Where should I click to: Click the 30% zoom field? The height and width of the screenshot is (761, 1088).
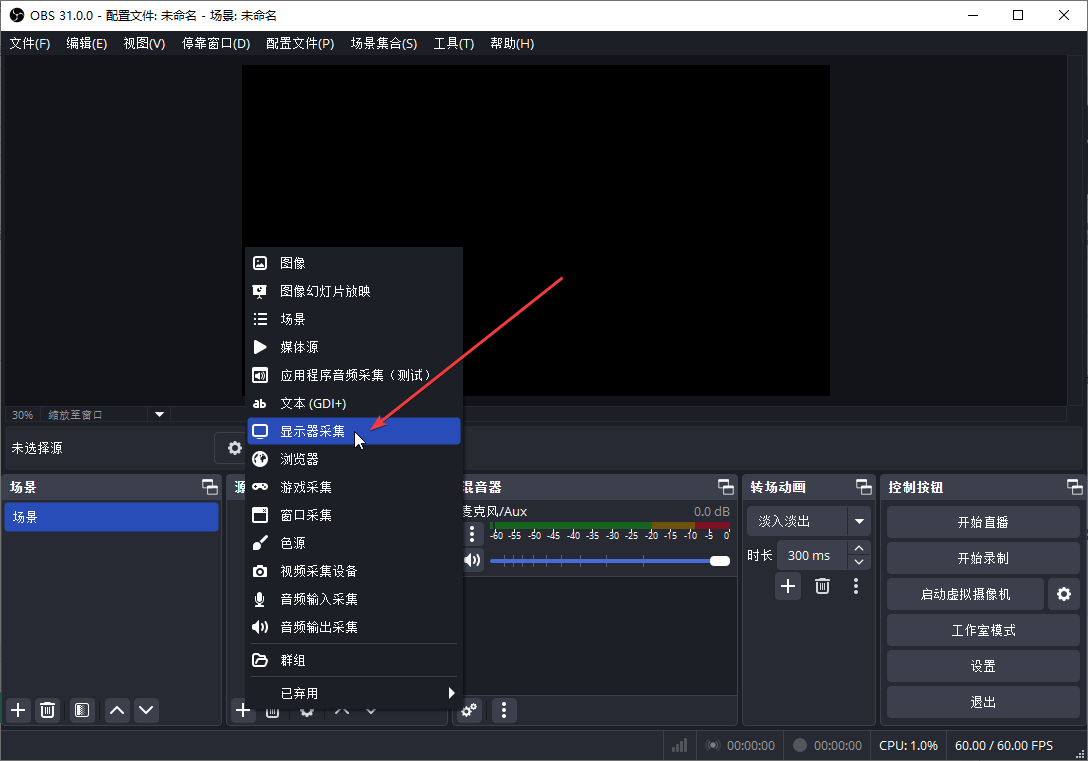pos(22,415)
